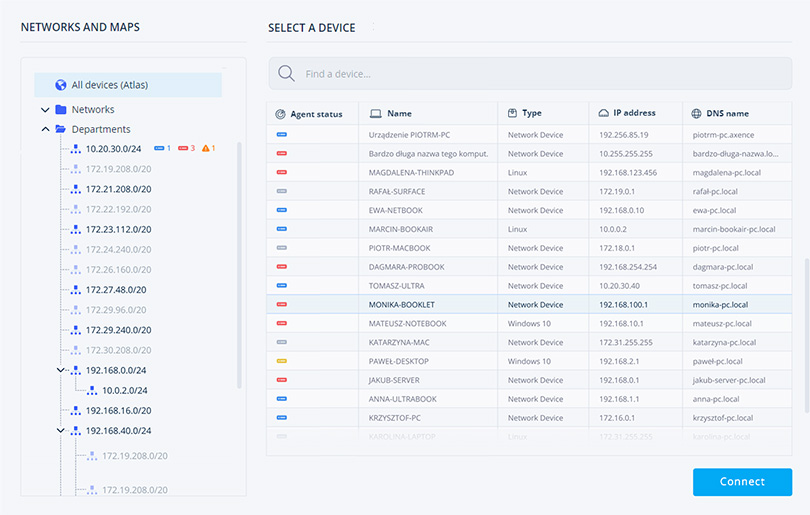Collapse the 192.168.40.0/24 network node
The height and width of the screenshot is (515, 810).
(60, 431)
